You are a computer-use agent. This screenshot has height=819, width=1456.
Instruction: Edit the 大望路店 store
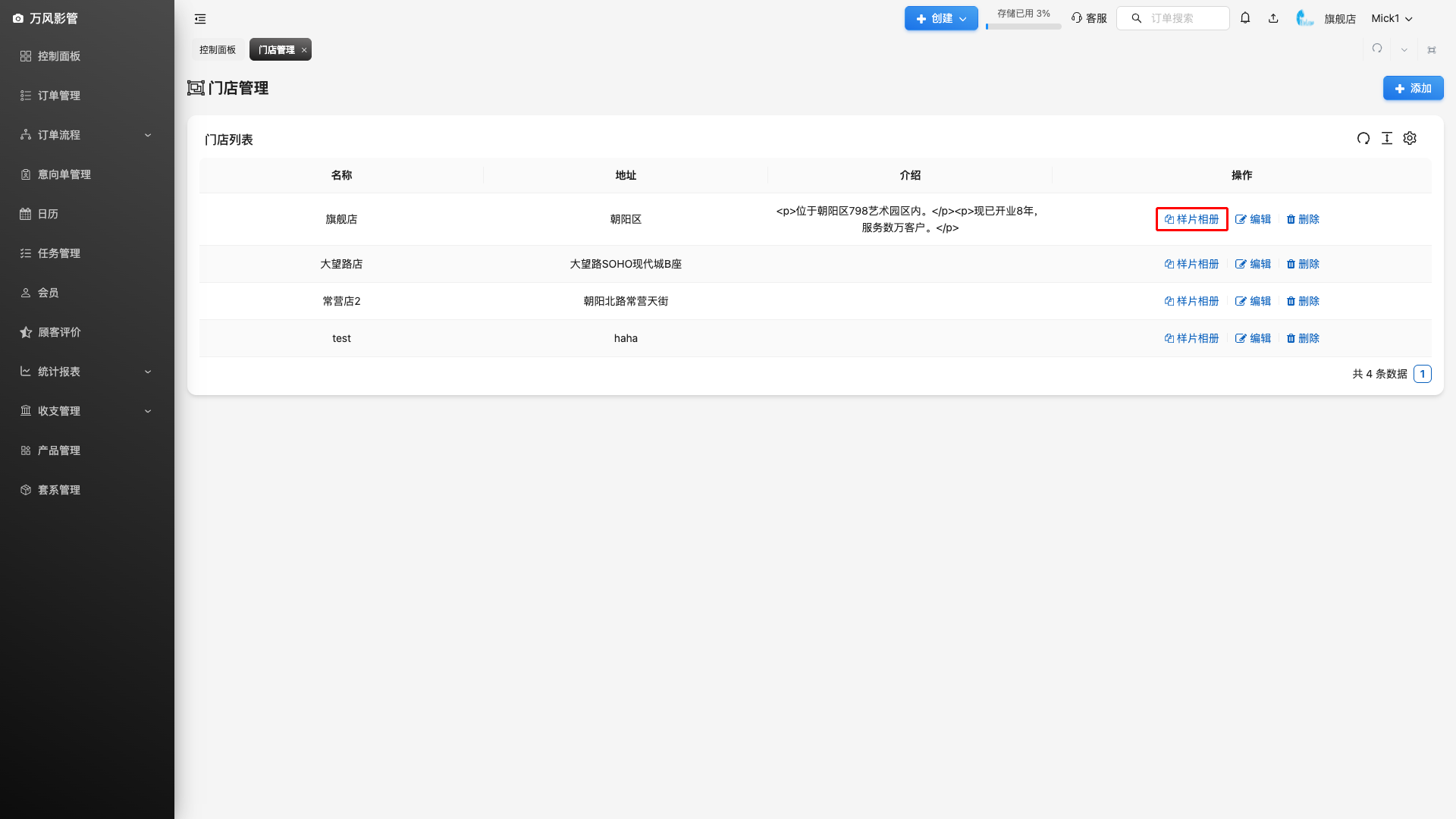click(1253, 264)
